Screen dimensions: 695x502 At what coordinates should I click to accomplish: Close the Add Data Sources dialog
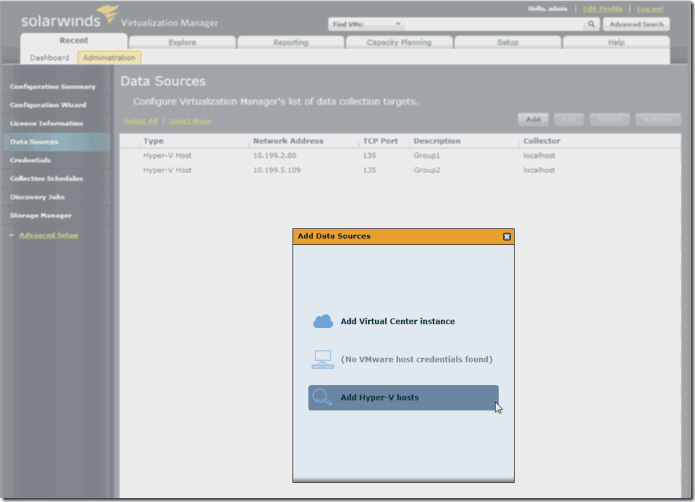(x=507, y=237)
